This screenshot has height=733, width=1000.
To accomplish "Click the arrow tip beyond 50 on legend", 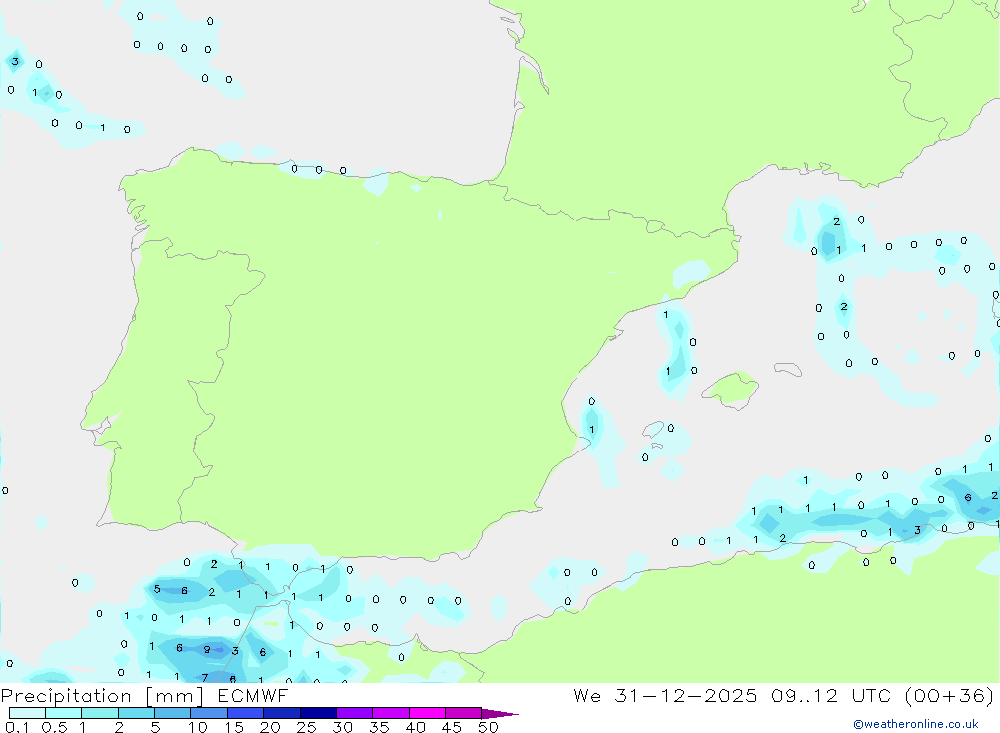I will (500, 714).
